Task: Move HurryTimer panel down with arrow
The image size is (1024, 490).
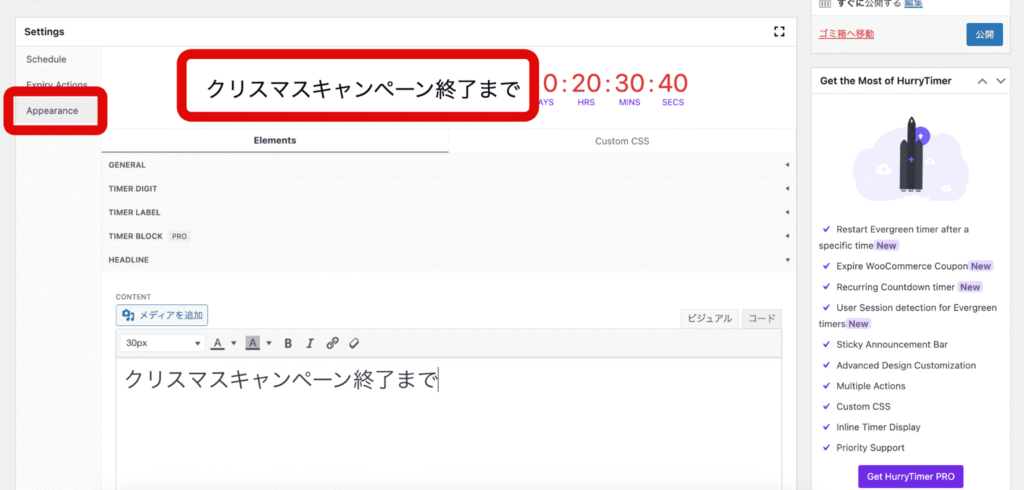Action: (1001, 81)
